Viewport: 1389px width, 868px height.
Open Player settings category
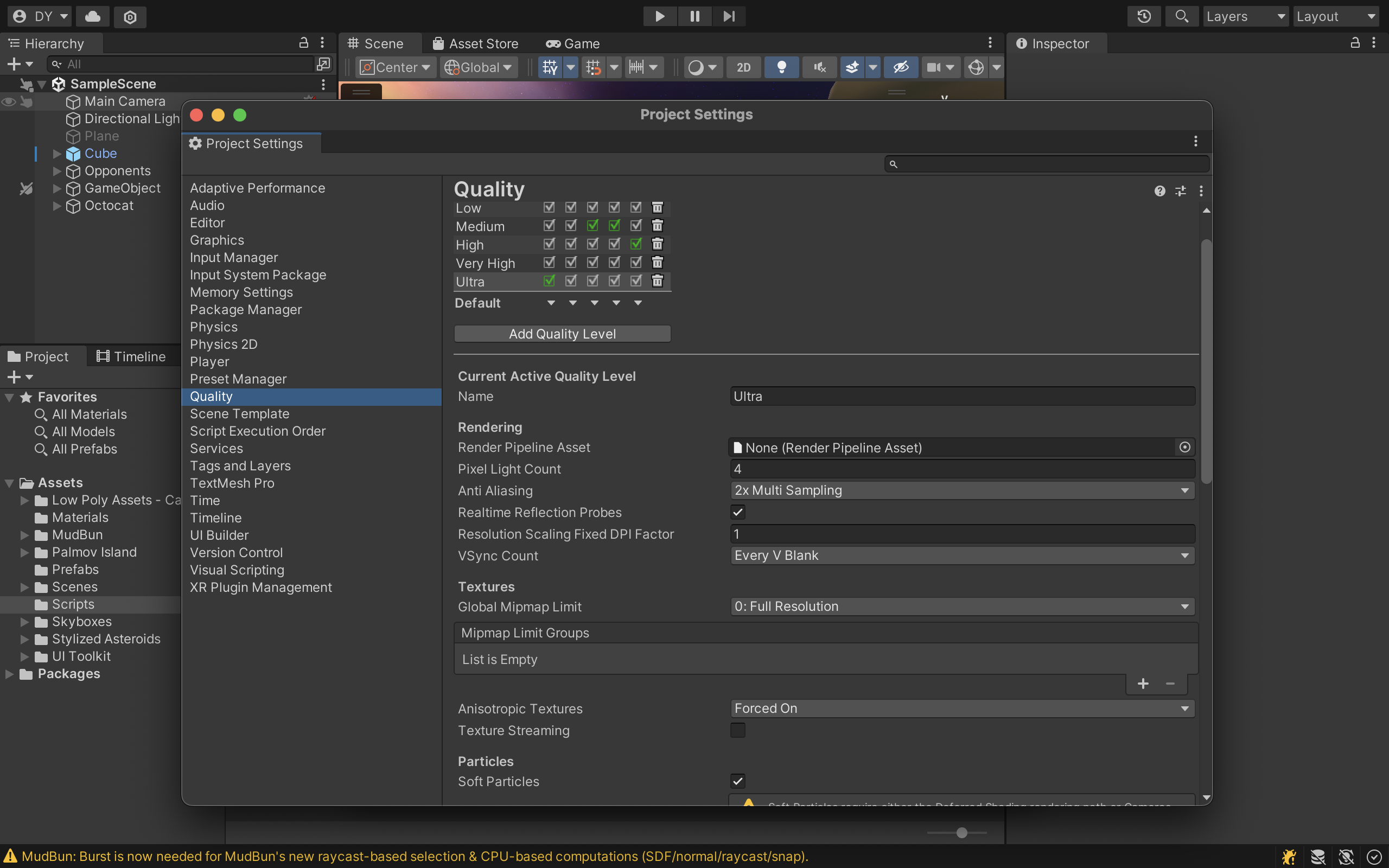click(x=209, y=362)
